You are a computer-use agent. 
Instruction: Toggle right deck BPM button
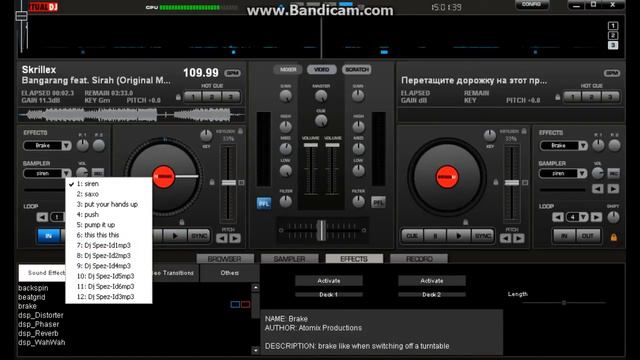pos(612,73)
